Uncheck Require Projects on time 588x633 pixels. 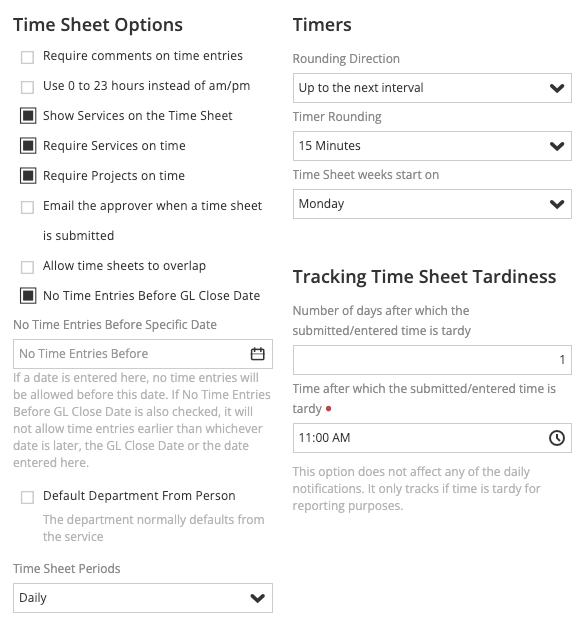click(x=28, y=176)
